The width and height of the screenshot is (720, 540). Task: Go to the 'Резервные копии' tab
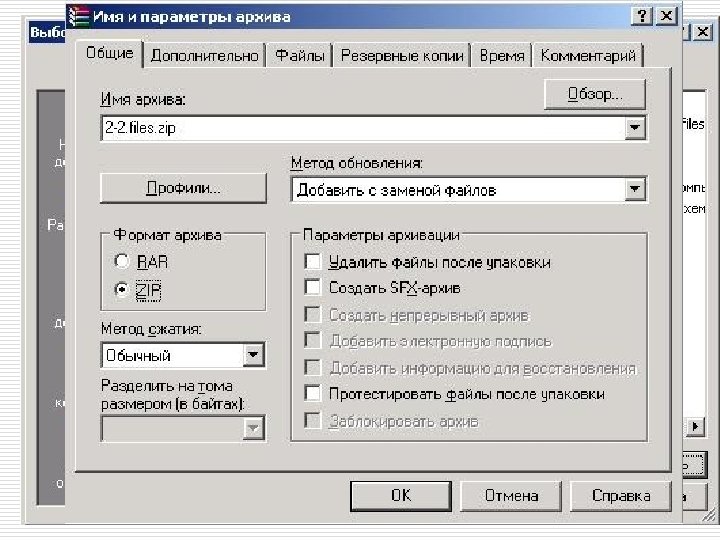click(402, 57)
